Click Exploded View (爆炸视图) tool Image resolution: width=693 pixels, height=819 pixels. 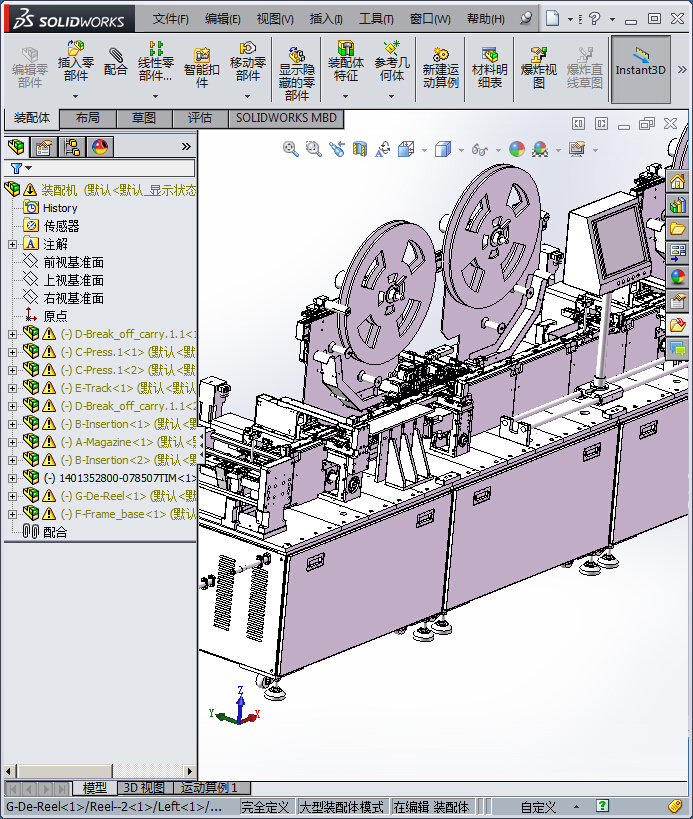[538, 67]
